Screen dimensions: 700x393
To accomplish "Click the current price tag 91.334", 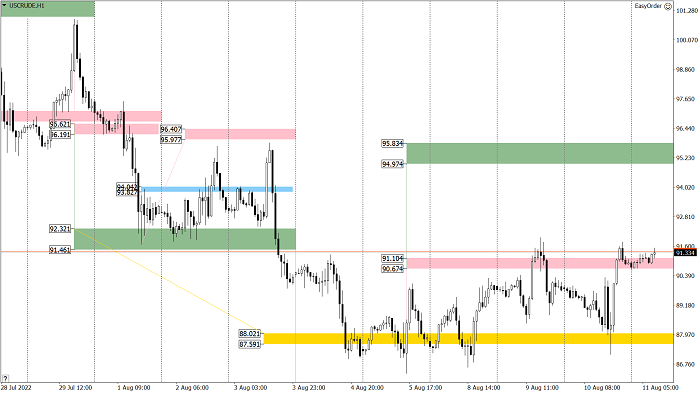I will point(686,253).
